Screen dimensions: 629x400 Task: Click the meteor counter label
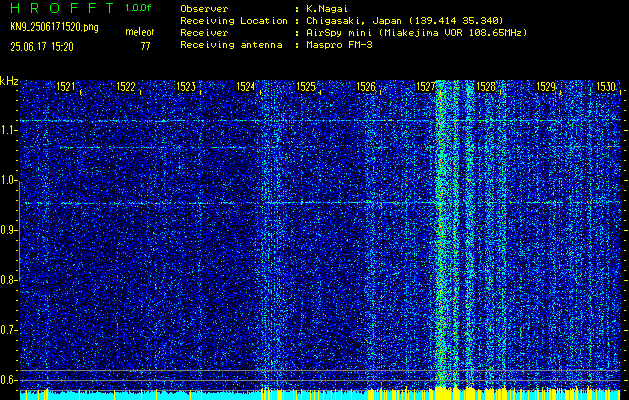[140, 32]
